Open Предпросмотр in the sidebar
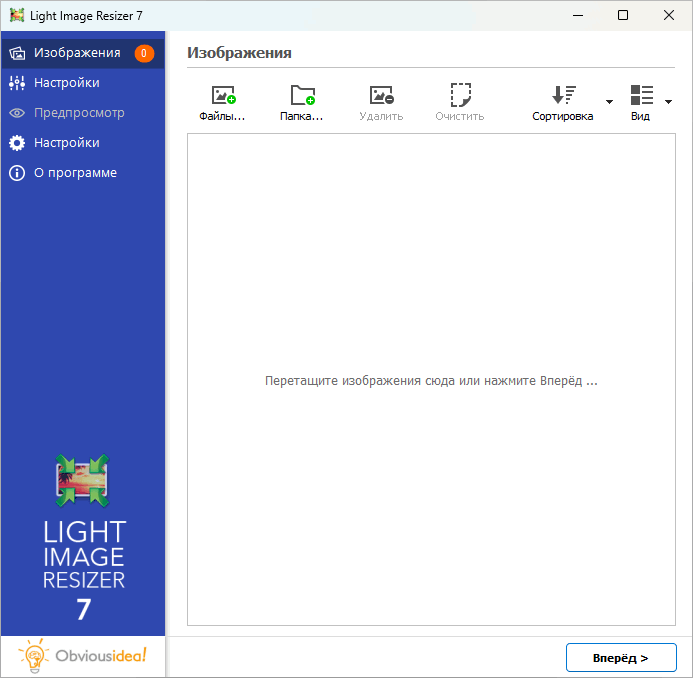The height and width of the screenshot is (678, 693). click(x=83, y=113)
